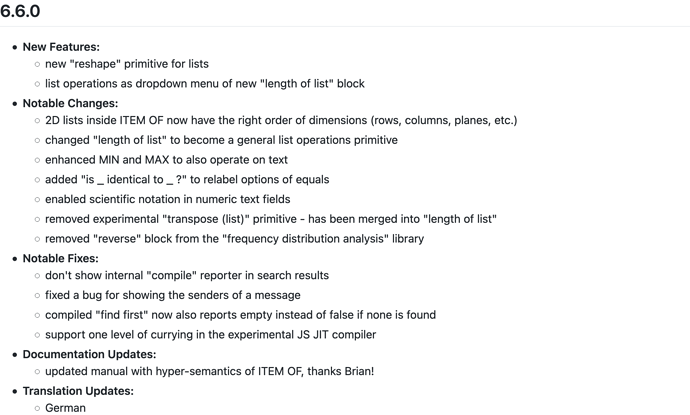Click the enabled scientific notation line
Viewport: 690px width, 415px height.
[168, 199]
